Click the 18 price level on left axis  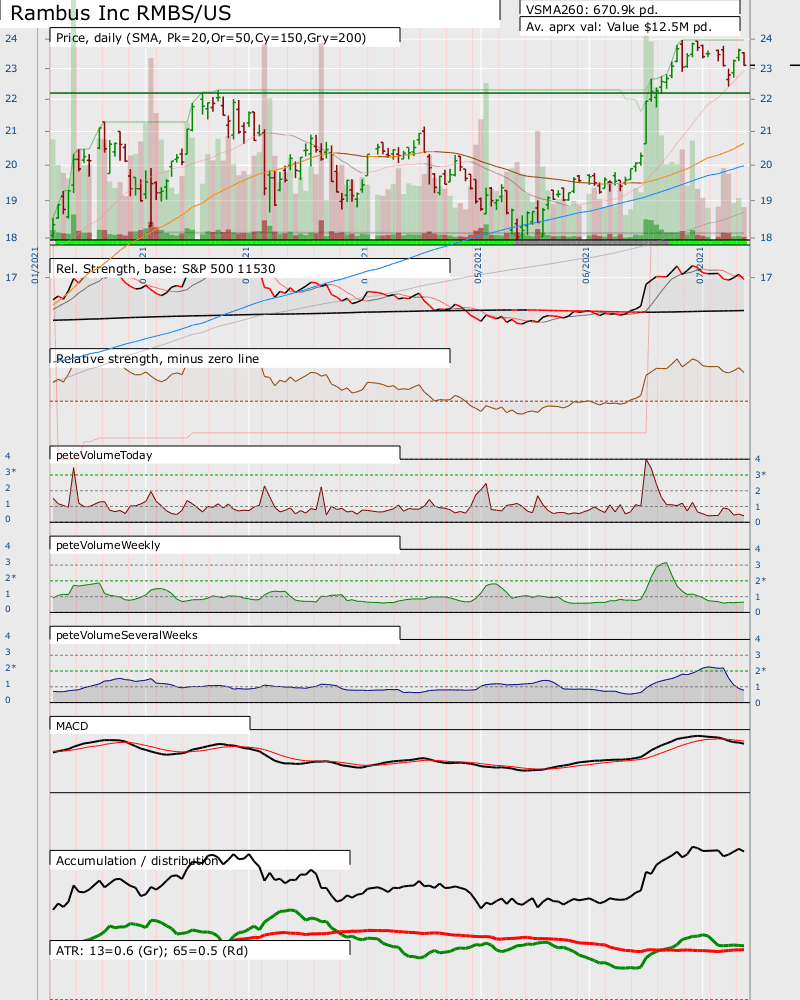(11, 237)
